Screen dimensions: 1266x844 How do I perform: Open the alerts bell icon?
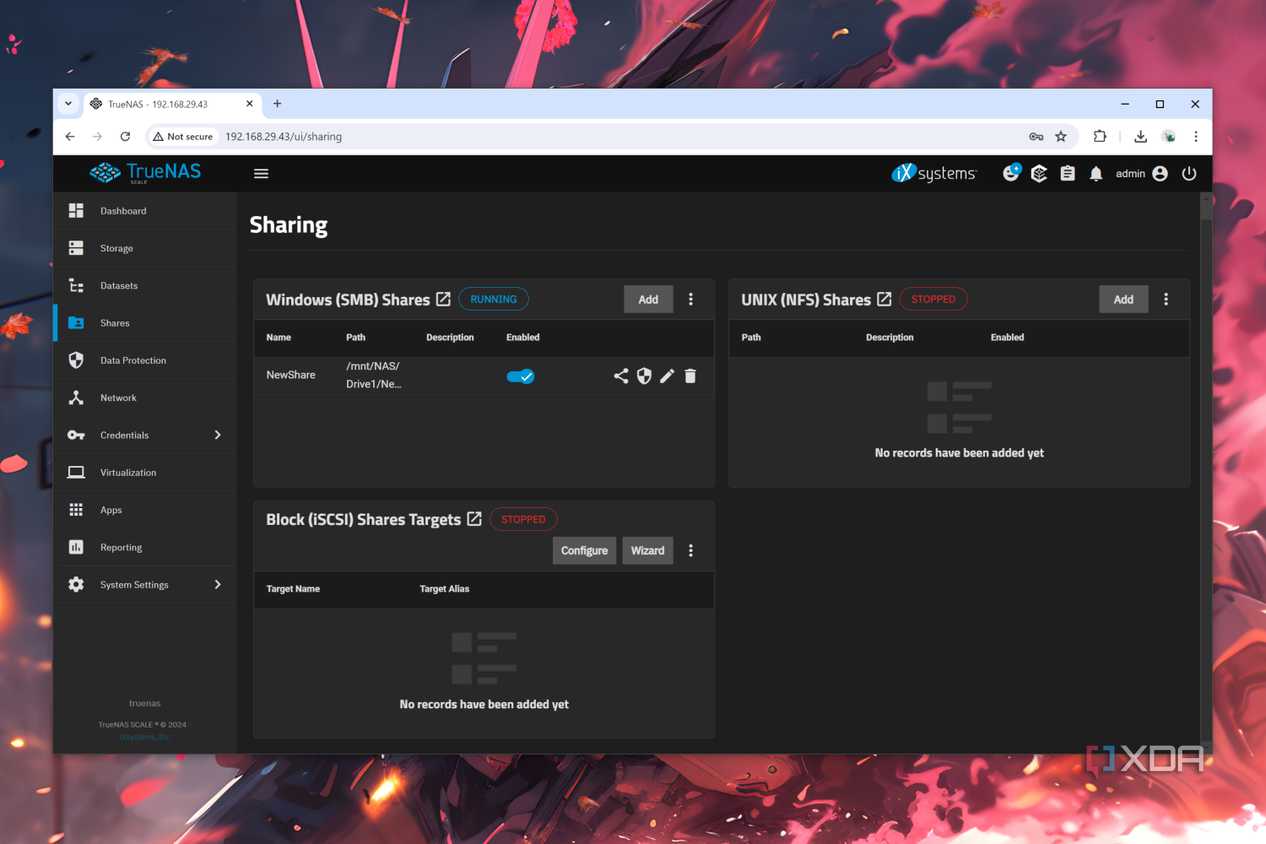[x=1096, y=174]
